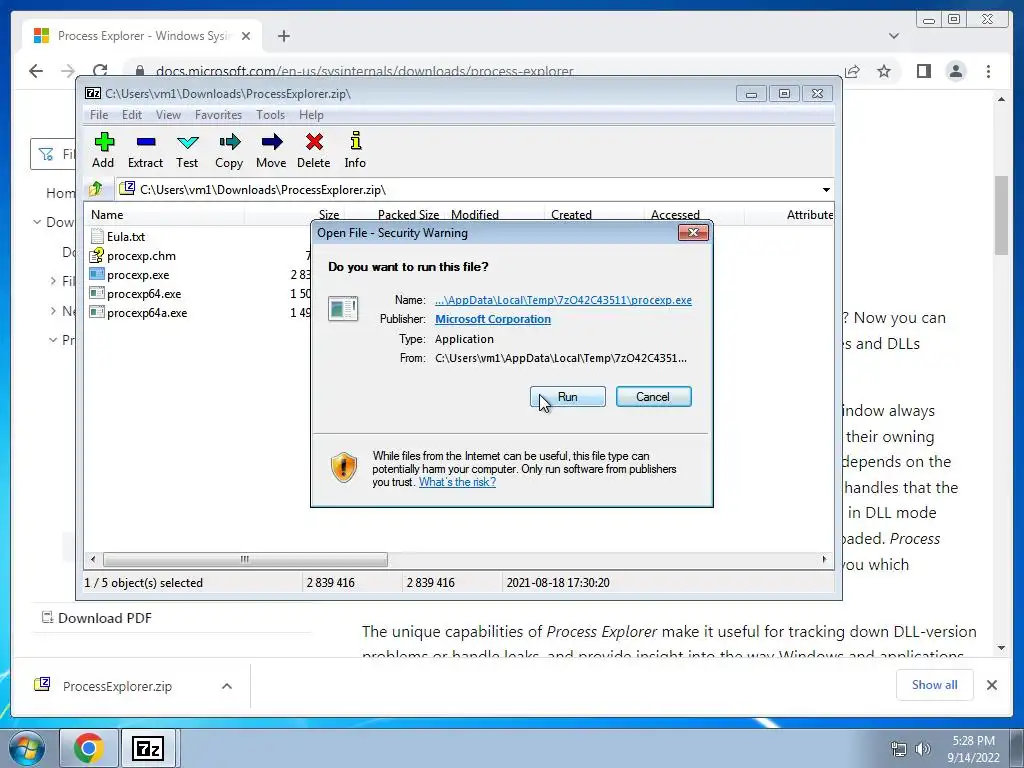Click the Info toolbar icon
This screenshot has height=768, width=1024.
tap(355, 150)
